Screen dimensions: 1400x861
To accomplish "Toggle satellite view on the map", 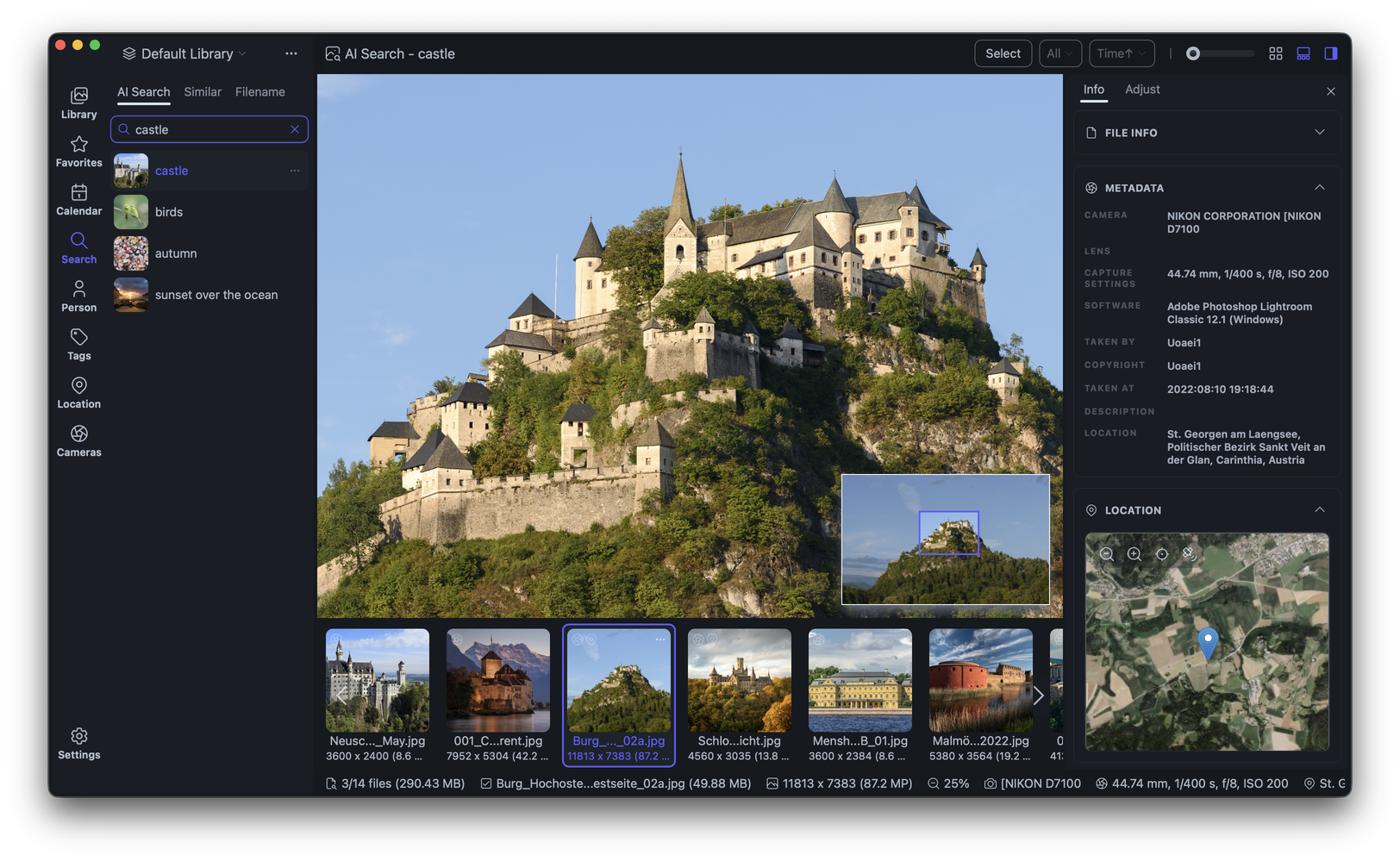I will point(1190,554).
